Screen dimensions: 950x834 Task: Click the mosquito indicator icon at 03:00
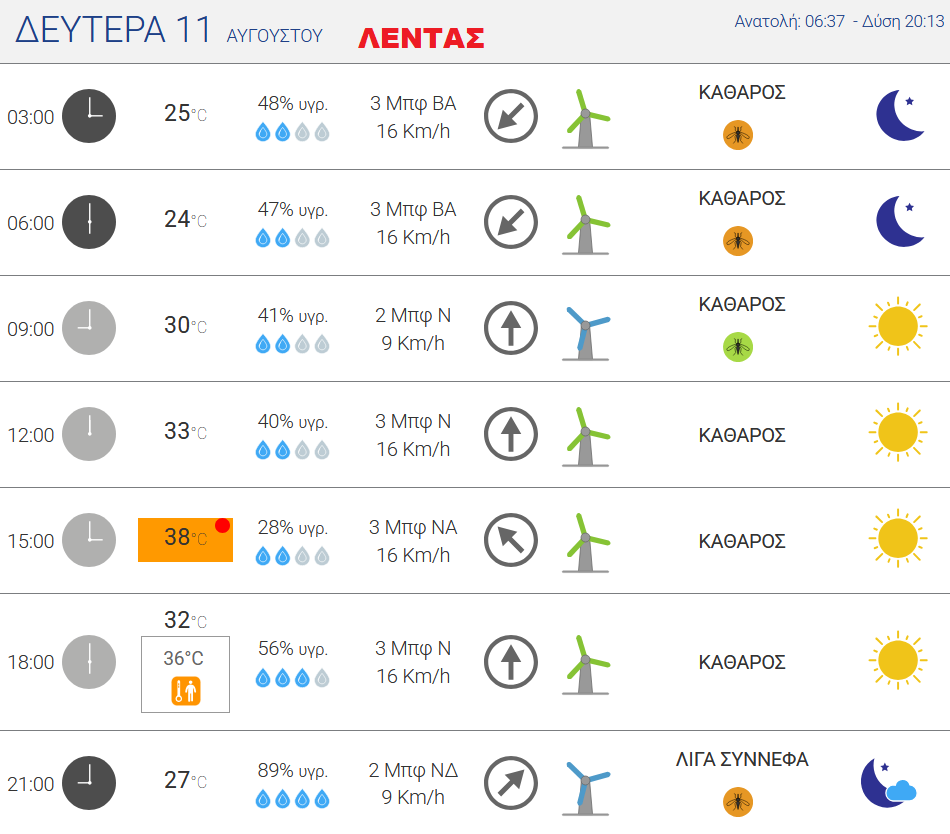737,134
